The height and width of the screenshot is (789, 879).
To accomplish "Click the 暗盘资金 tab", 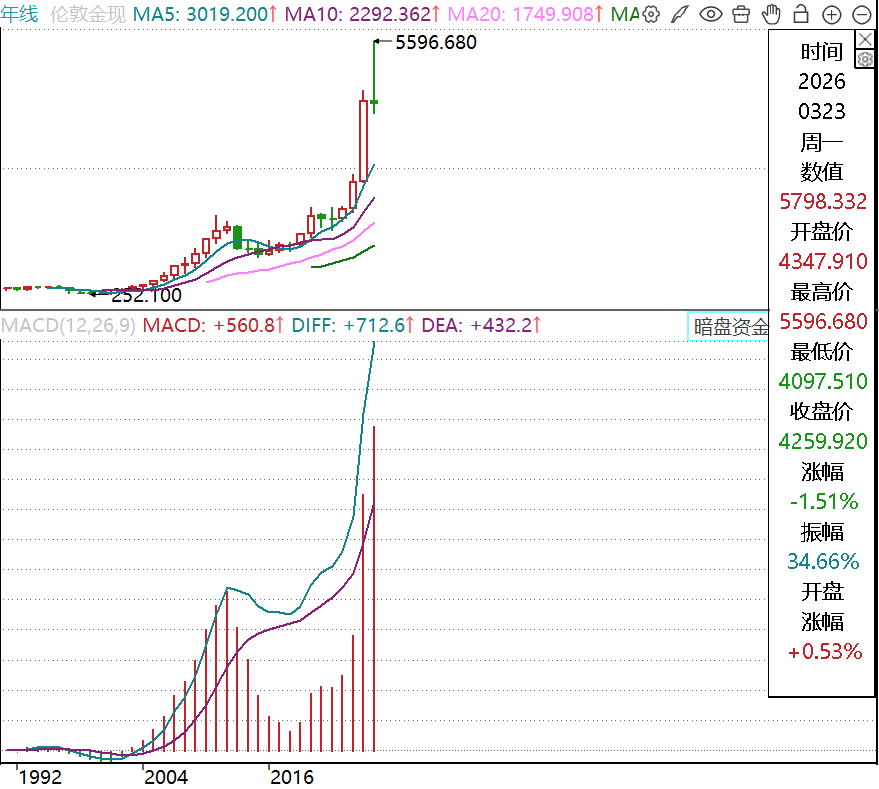I will tap(731, 326).
